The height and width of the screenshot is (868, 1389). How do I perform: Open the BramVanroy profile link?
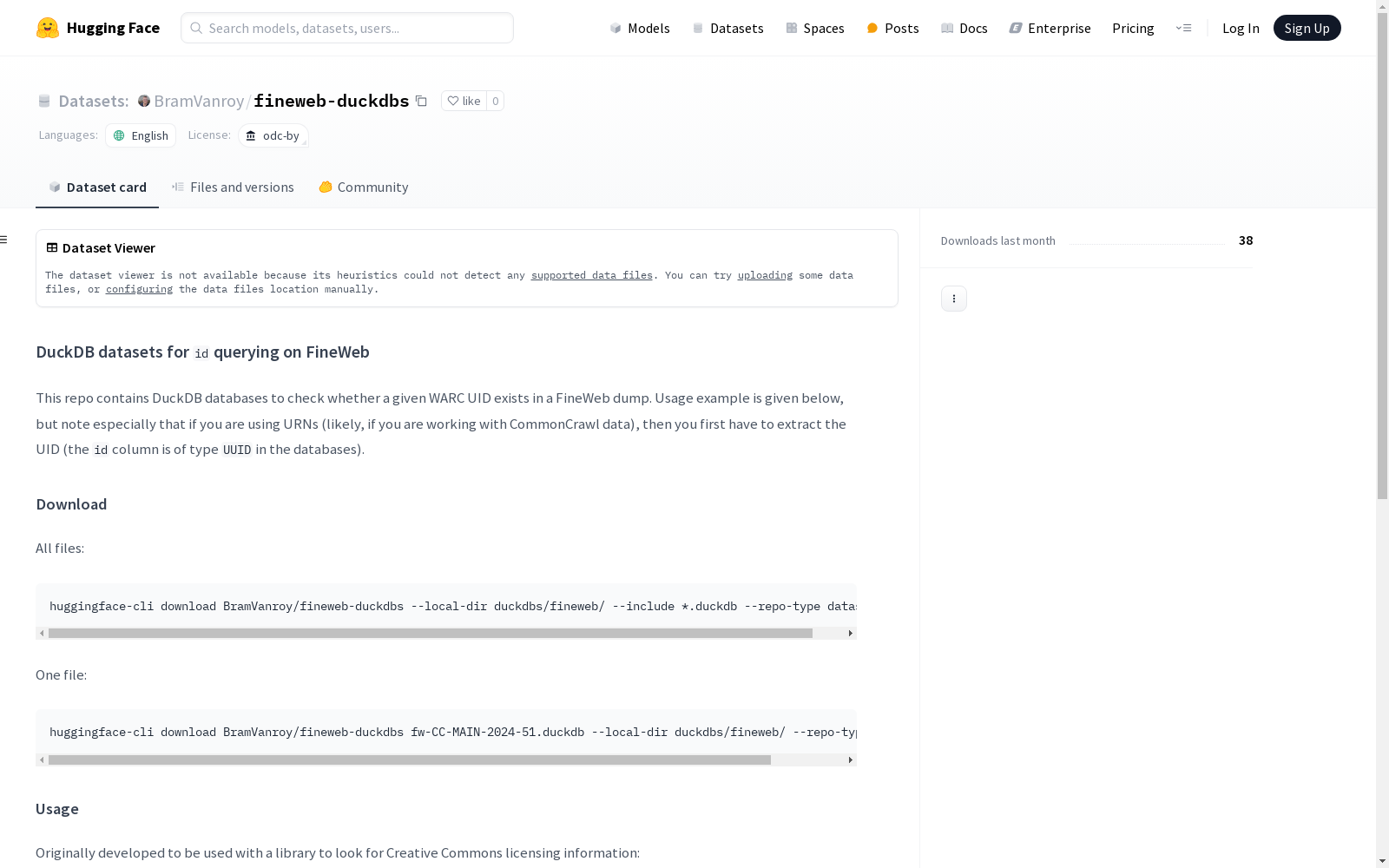199,101
